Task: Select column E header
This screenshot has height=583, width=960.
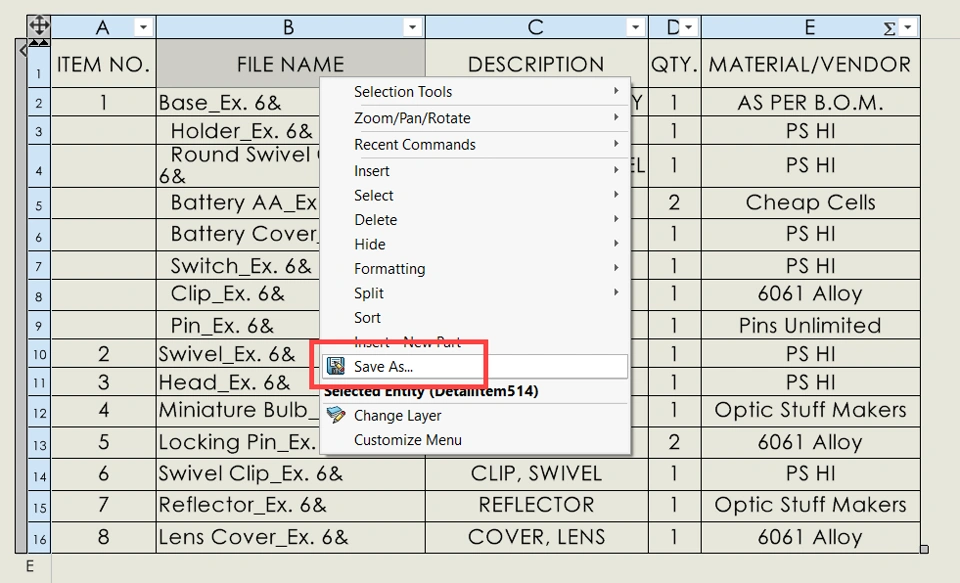Action: coord(811,27)
